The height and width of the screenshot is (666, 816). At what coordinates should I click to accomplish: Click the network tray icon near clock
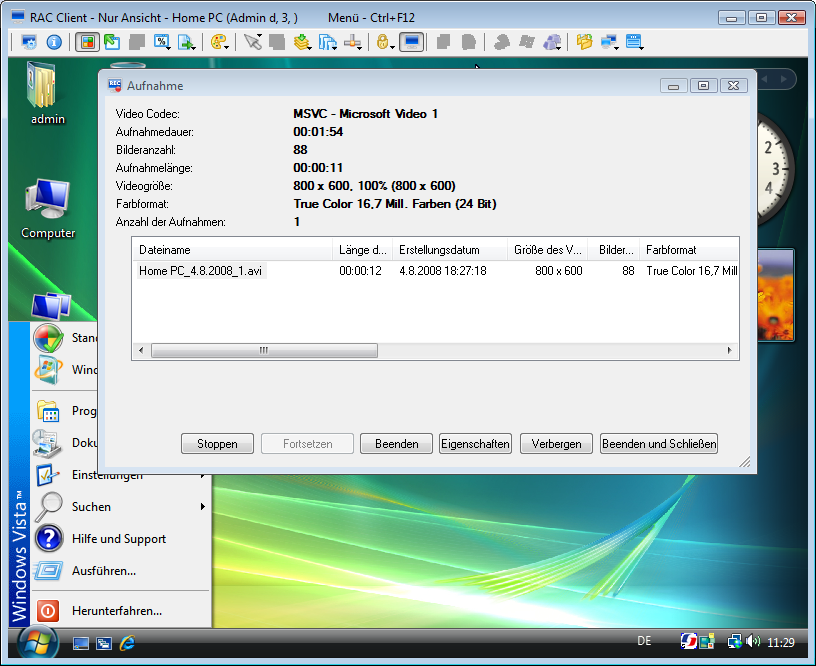pyautogui.click(x=734, y=642)
